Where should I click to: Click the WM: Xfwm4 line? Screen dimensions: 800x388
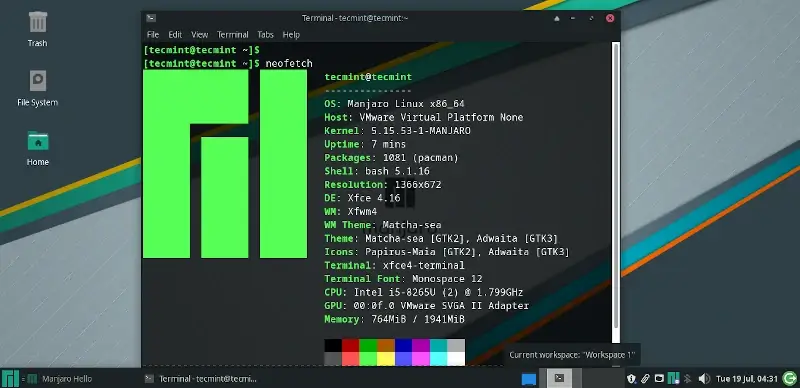tap(351, 211)
